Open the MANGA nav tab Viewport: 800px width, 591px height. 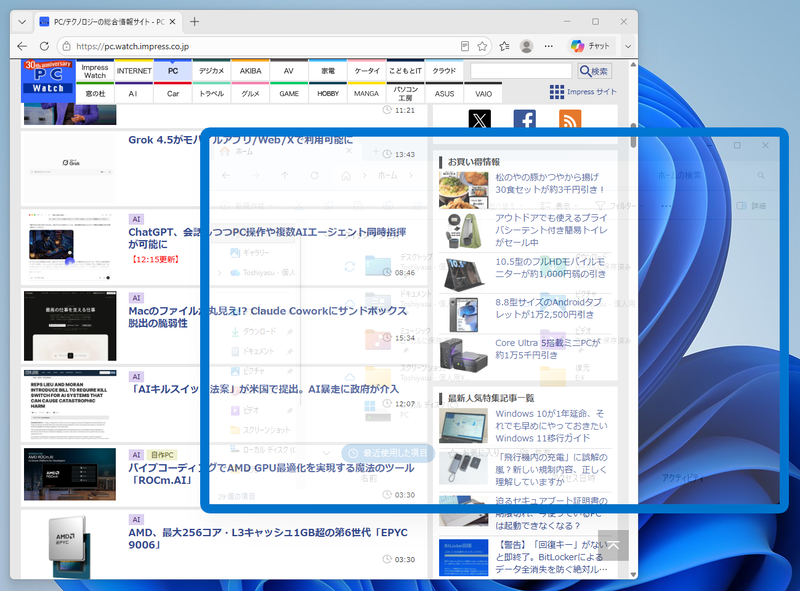click(367, 93)
